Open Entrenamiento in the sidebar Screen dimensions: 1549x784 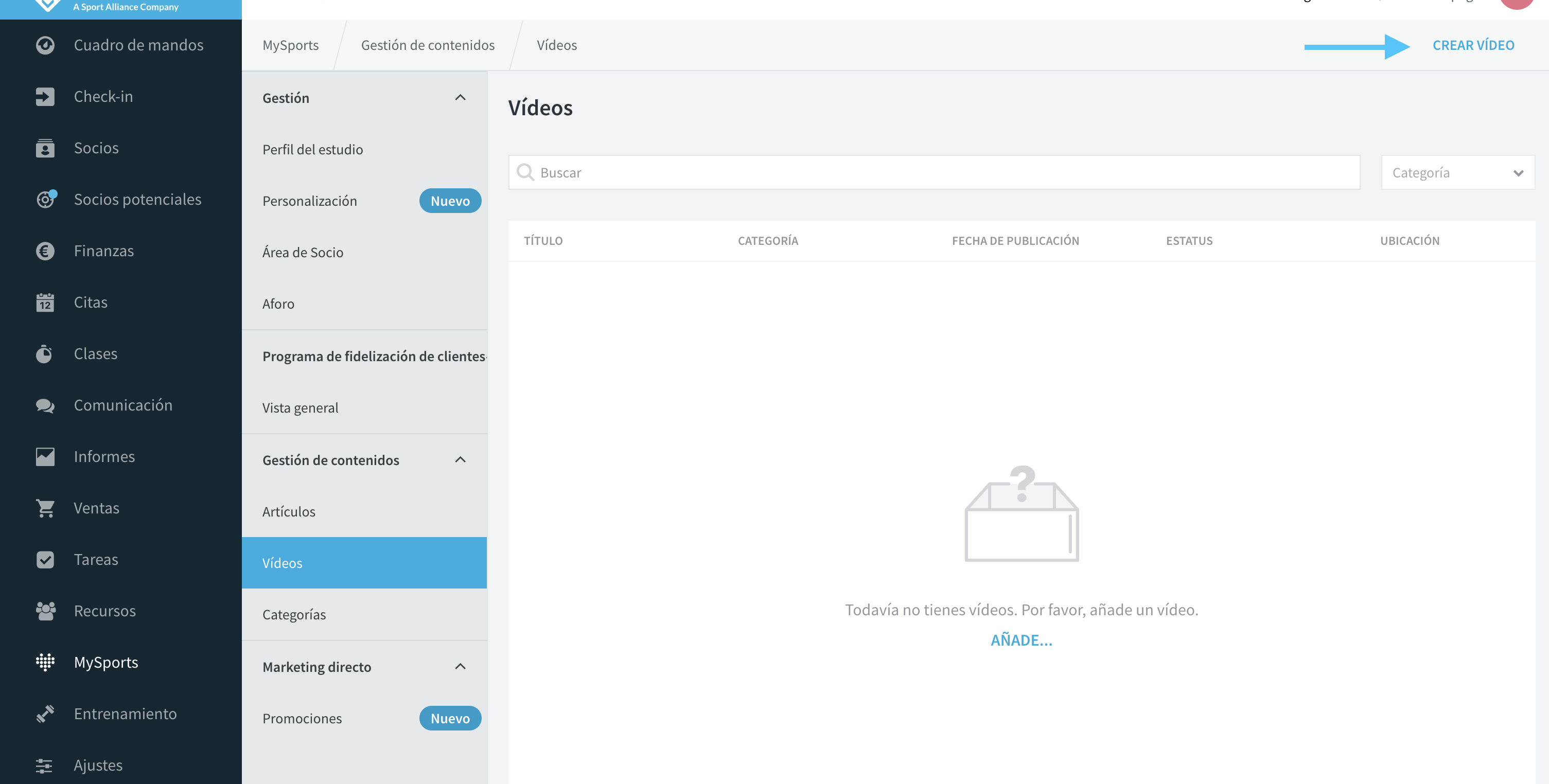(121, 714)
